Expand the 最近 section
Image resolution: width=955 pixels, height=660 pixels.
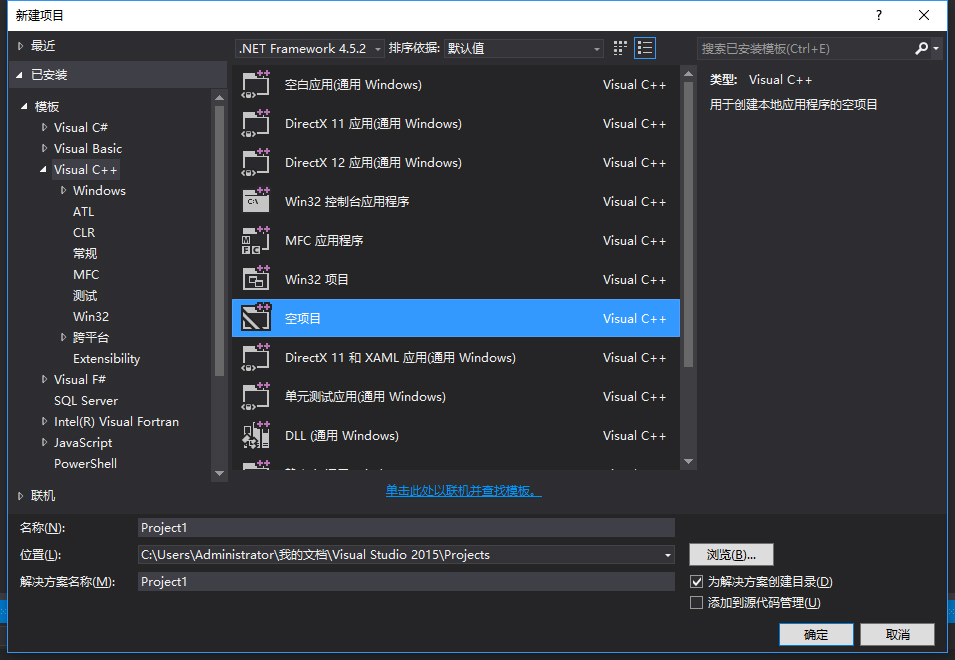[x=20, y=46]
